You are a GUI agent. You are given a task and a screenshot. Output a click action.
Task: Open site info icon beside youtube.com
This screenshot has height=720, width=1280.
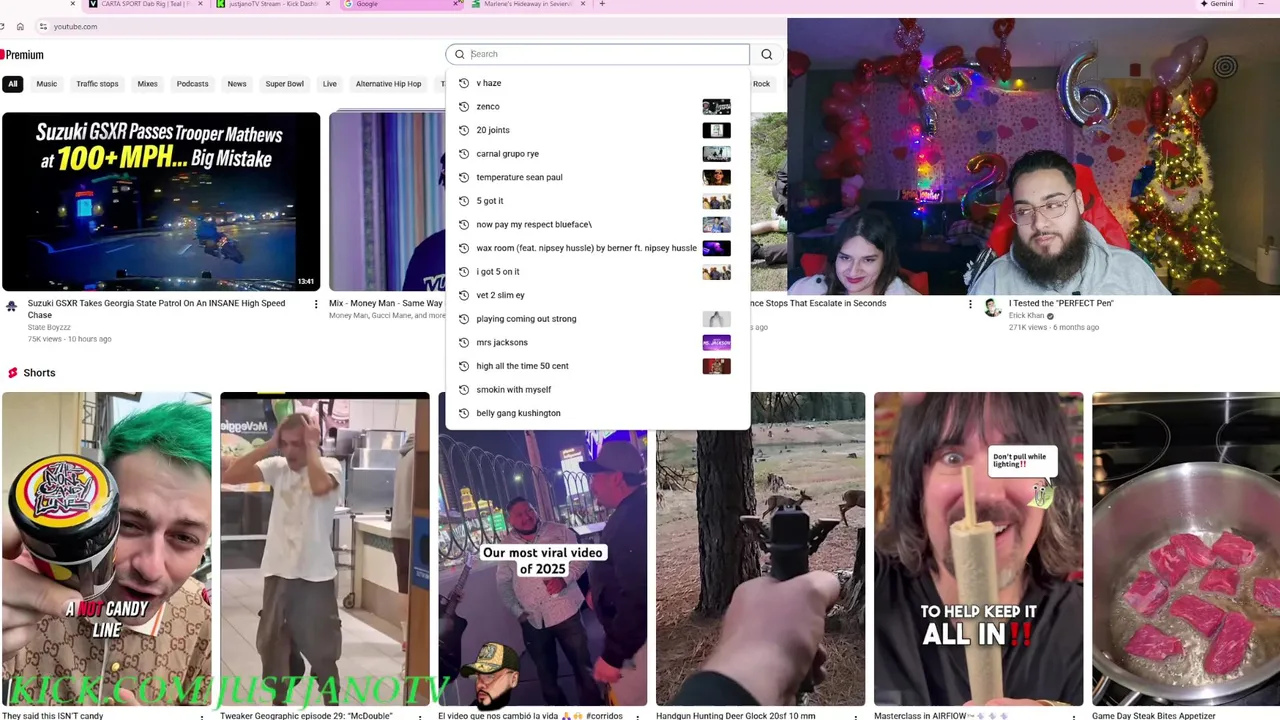(42, 26)
